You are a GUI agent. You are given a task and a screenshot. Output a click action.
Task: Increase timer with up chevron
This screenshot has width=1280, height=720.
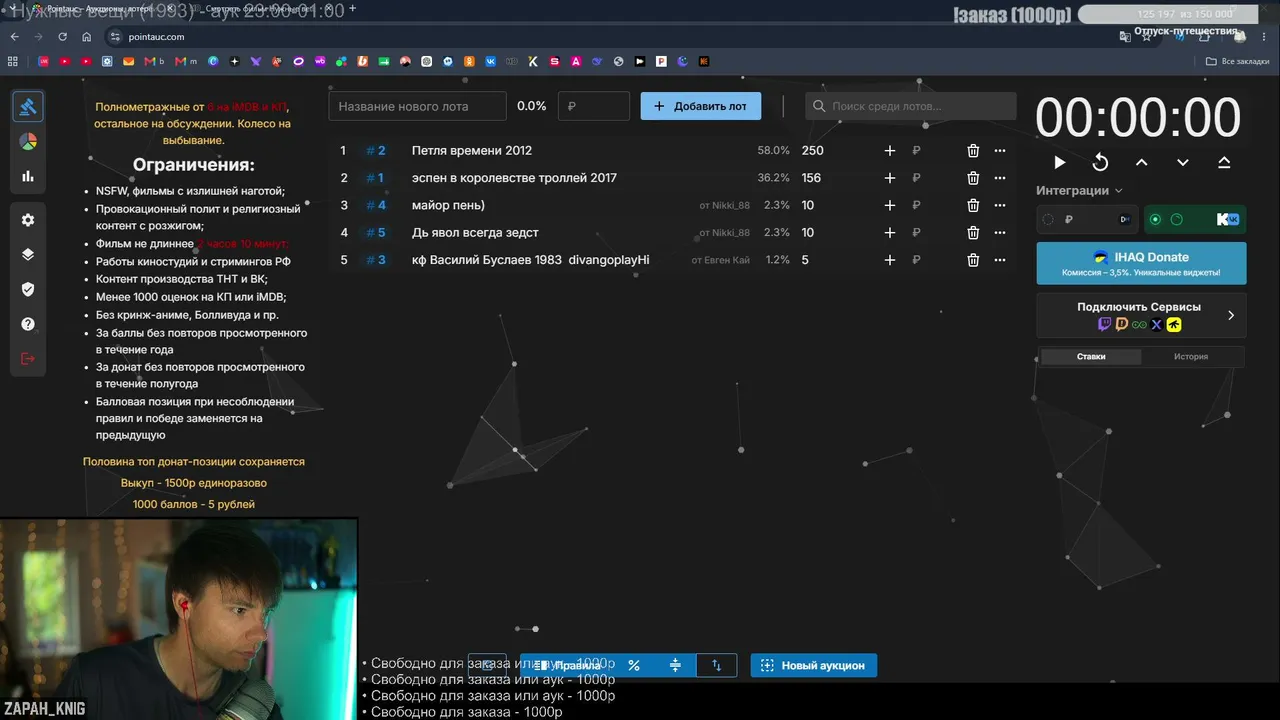tap(1141, 162)
